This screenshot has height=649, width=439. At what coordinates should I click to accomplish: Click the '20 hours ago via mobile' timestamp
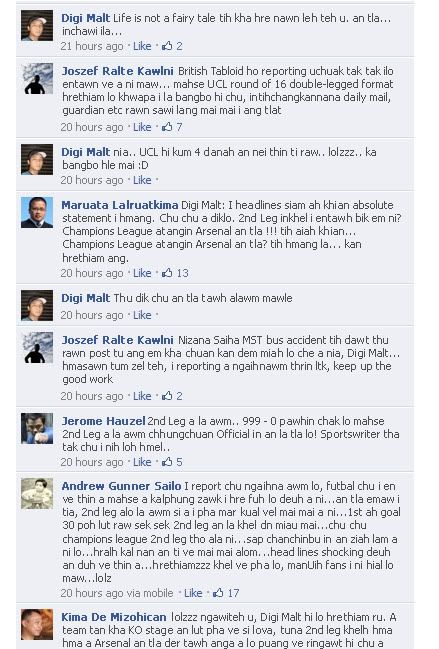[x=117, y=593]
